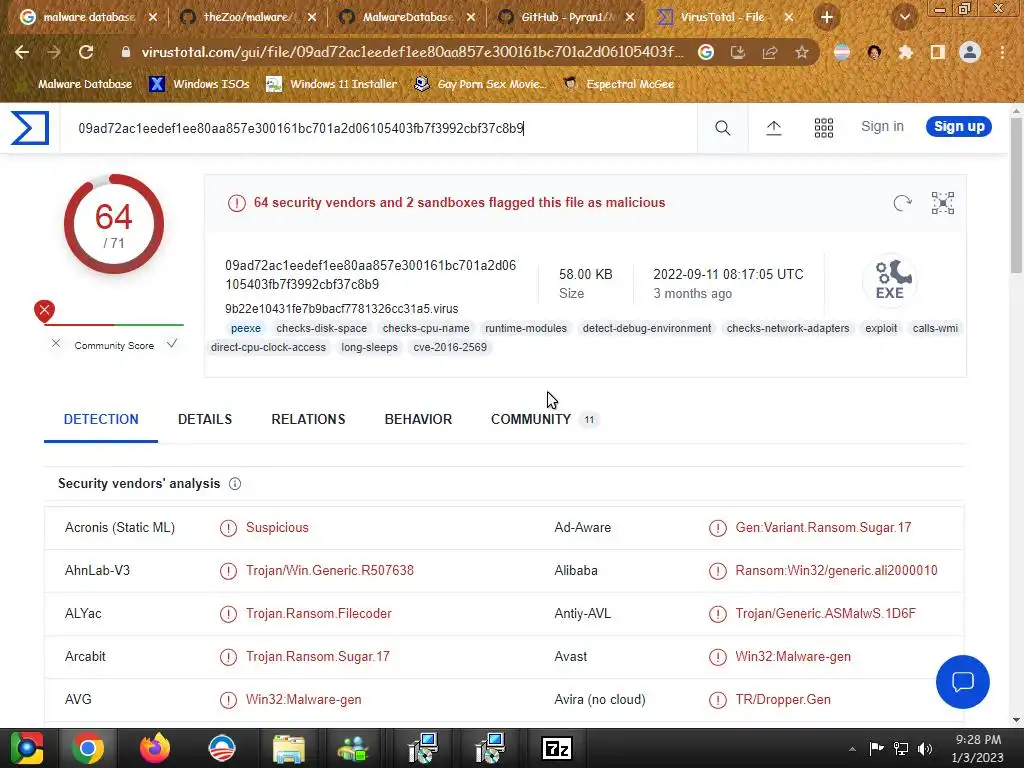Click the cve-2016-2569 tag
The height and width of the screenshot is (768, 1024).
(x=450, y=347)
